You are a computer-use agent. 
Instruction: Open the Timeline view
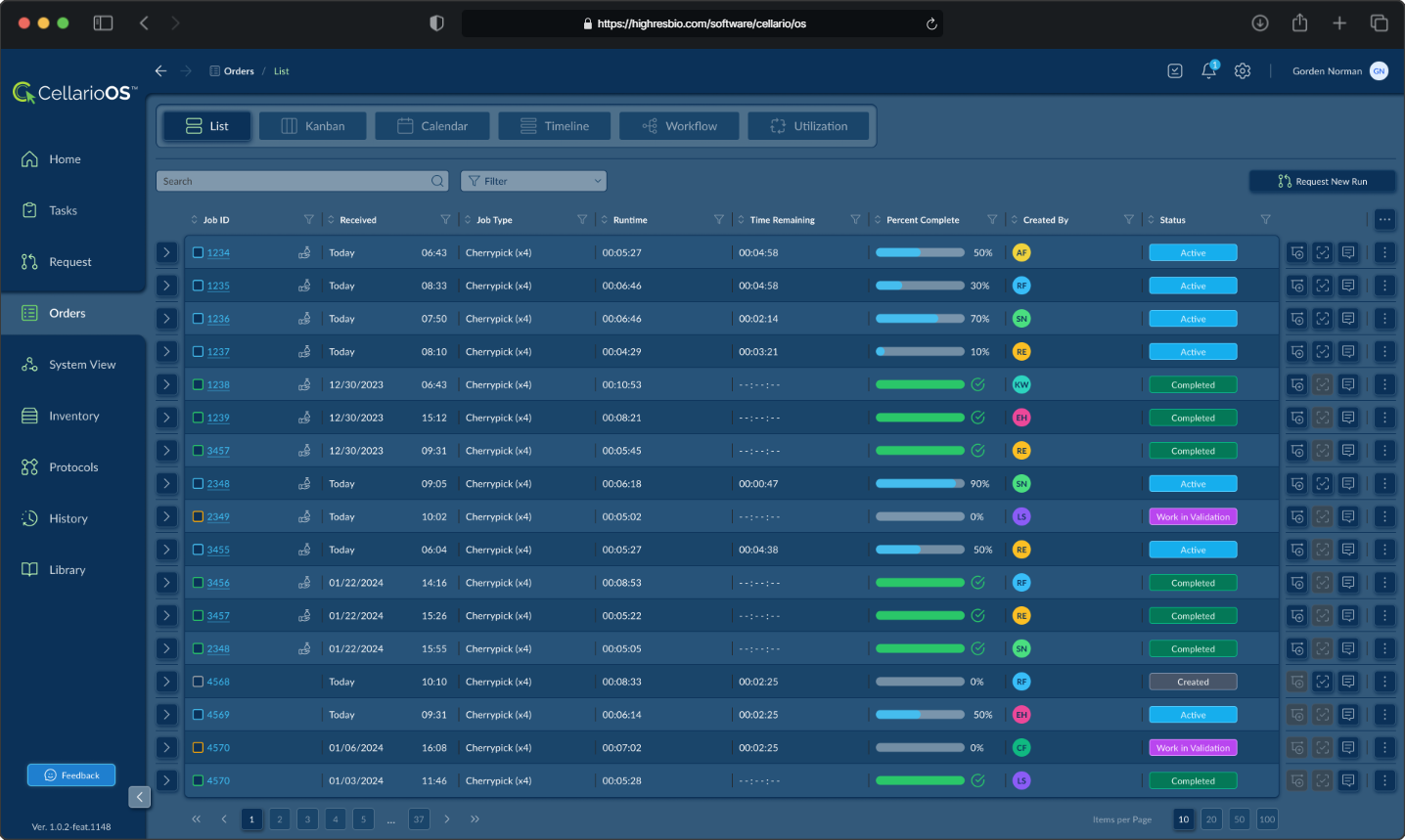pos(554,125)
